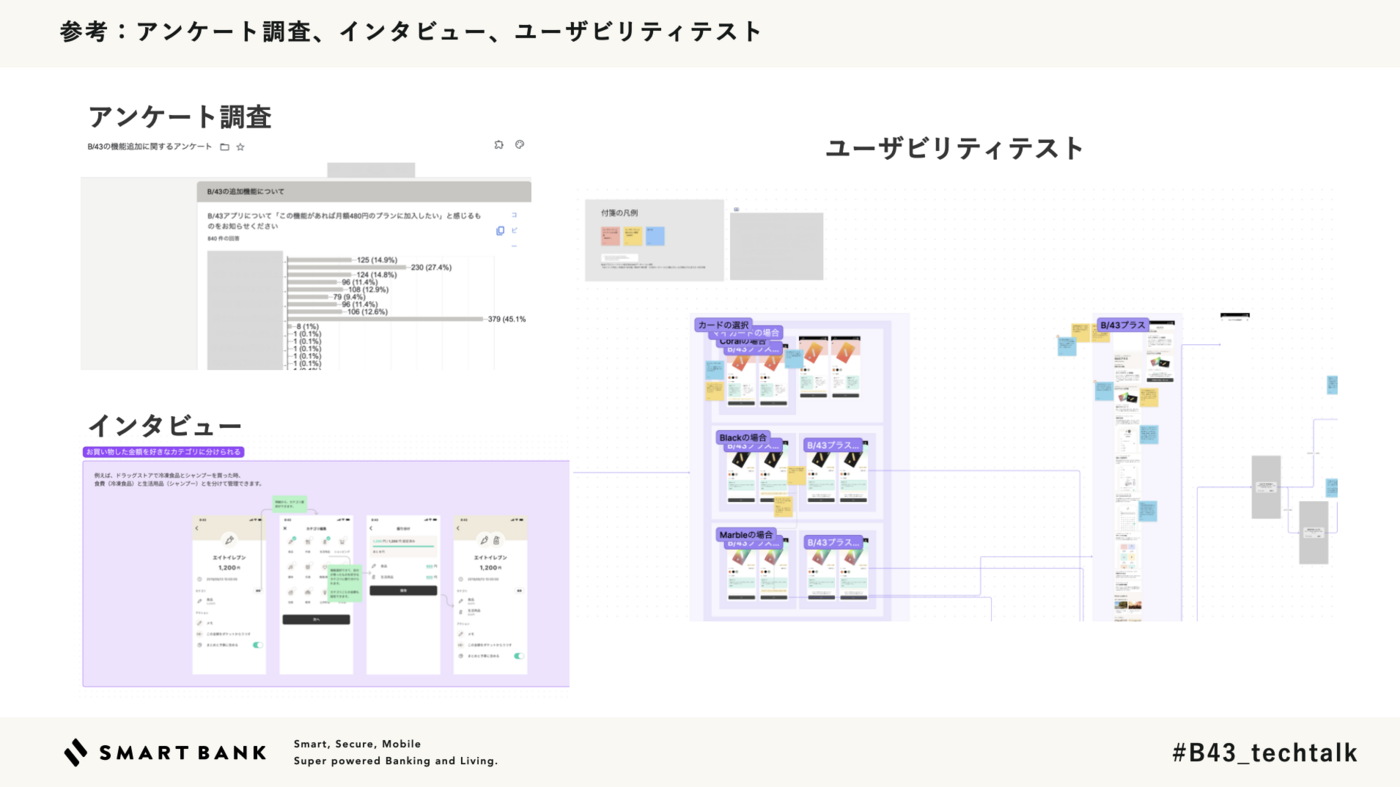Select the カードの選択 frame label
The image size is (1400, 787).
click(x=723, y=325)
